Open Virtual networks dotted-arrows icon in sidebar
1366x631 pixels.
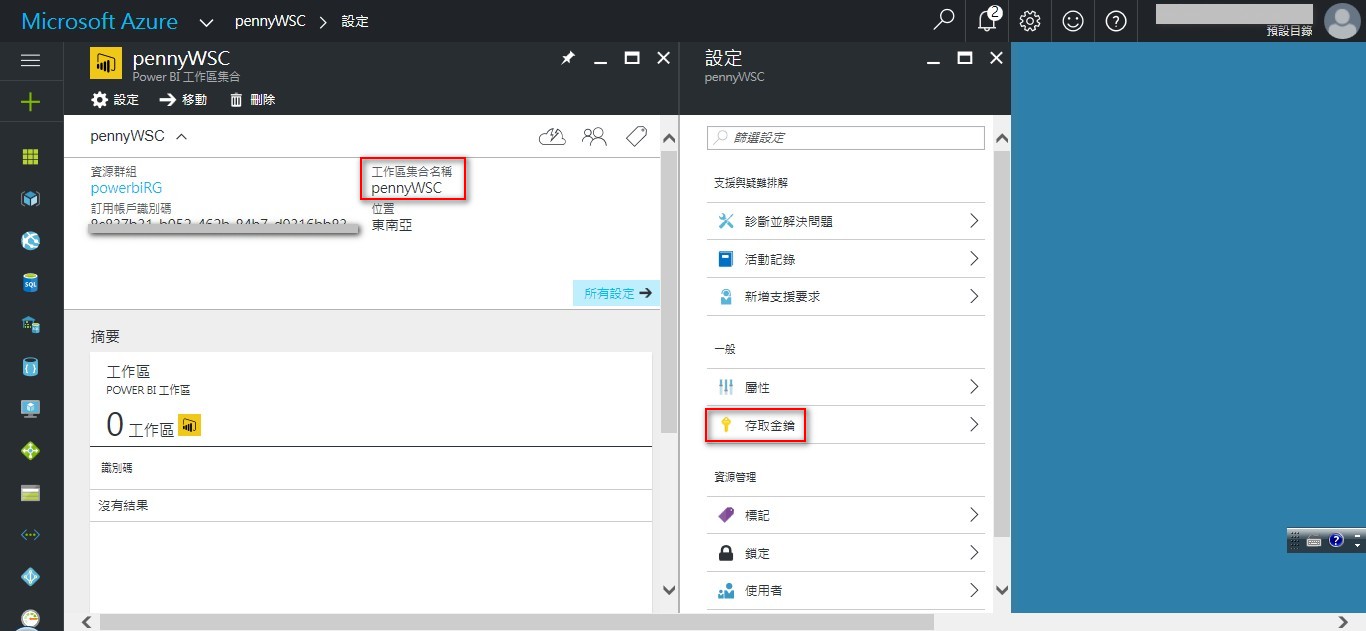30,535
